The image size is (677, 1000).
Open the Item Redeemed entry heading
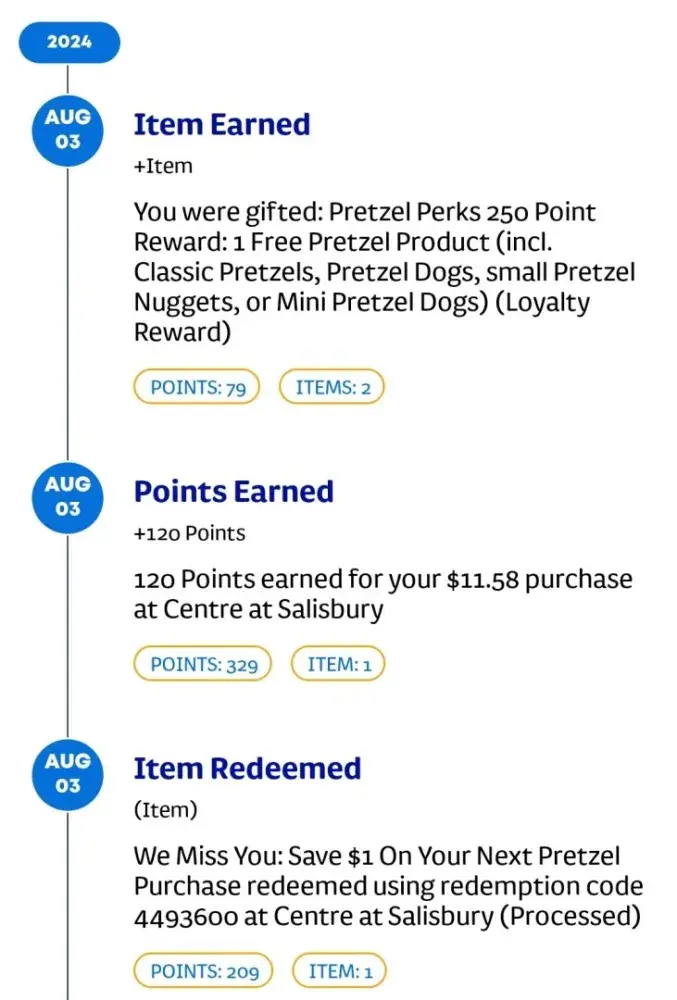coord(247,769)
